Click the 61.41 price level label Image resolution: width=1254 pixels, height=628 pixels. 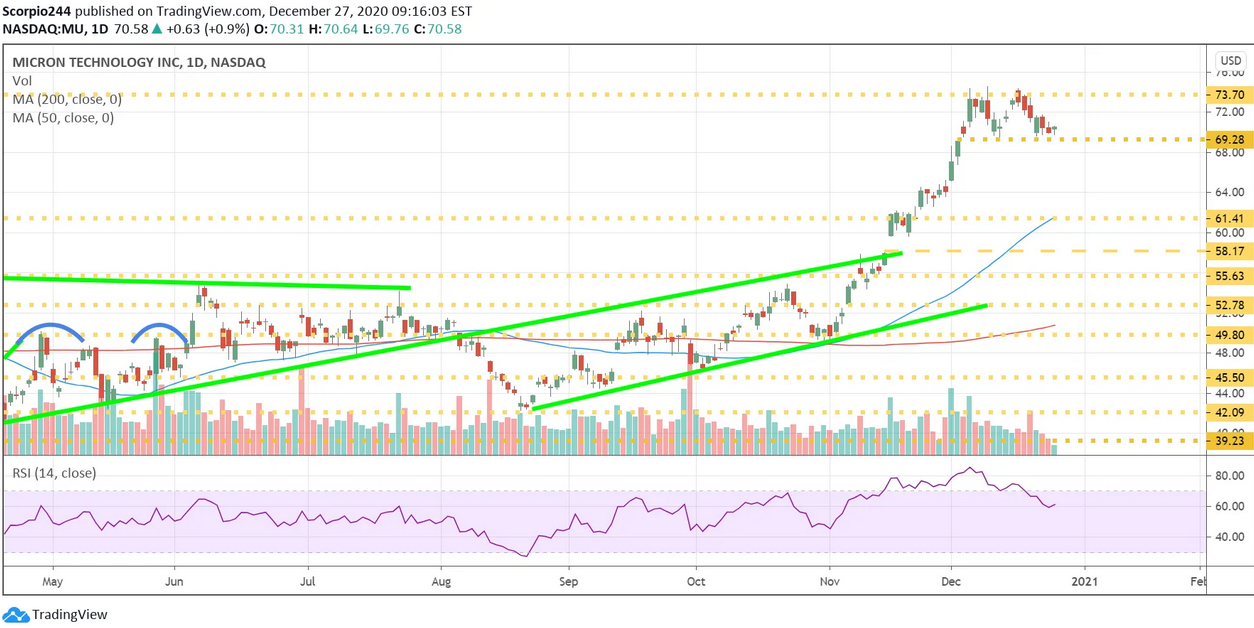point(1229,218)
